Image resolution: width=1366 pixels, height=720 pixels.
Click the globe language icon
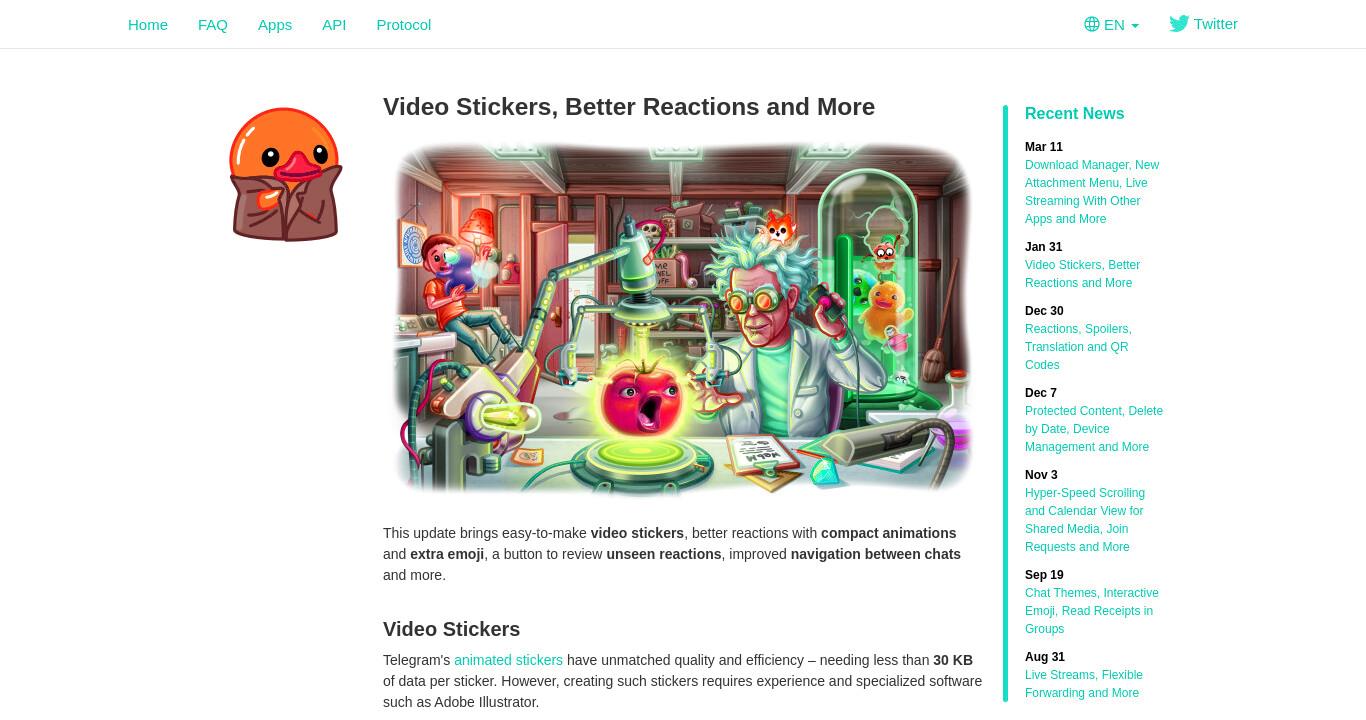[1092, 24]
